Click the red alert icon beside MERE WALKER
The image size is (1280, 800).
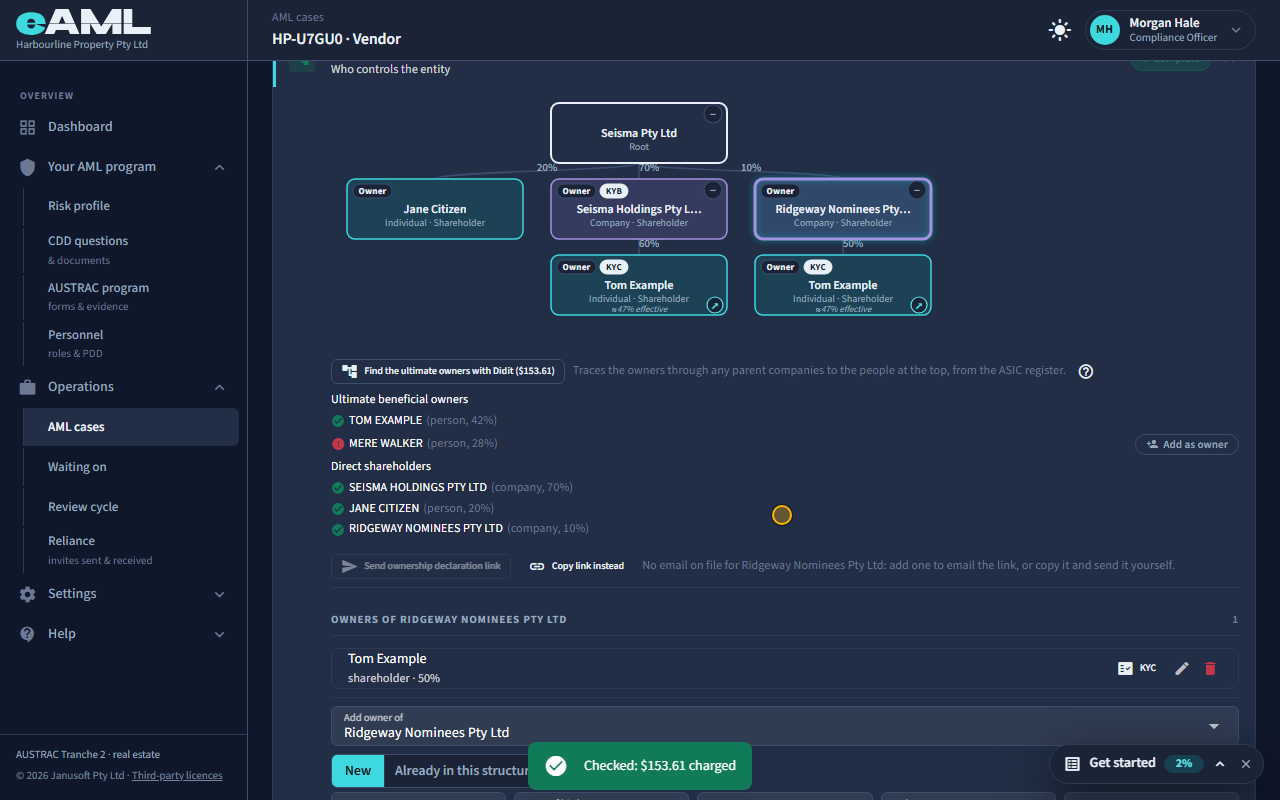[x=338, y=443]
